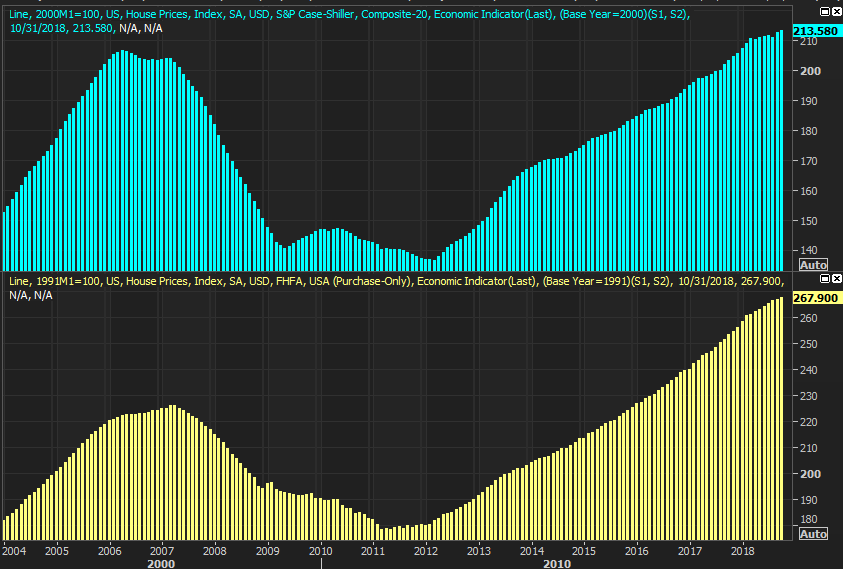Click the 250 level on FHFA price axis
843x569 pixels.
click(x=809, y=344)
